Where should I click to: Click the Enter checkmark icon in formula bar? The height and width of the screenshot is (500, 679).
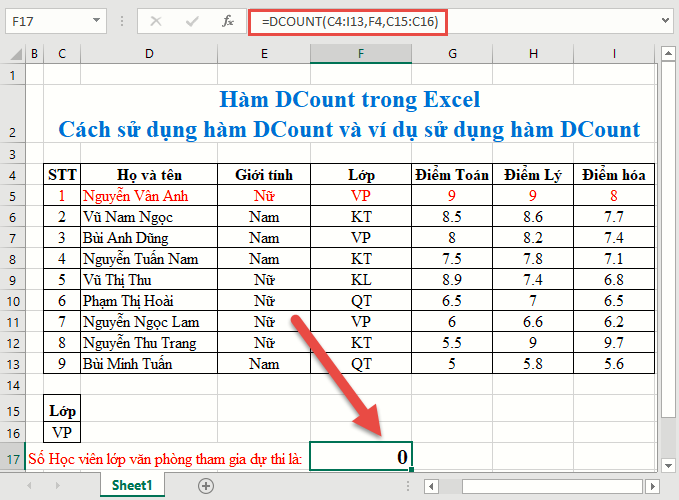coord(191,20)
